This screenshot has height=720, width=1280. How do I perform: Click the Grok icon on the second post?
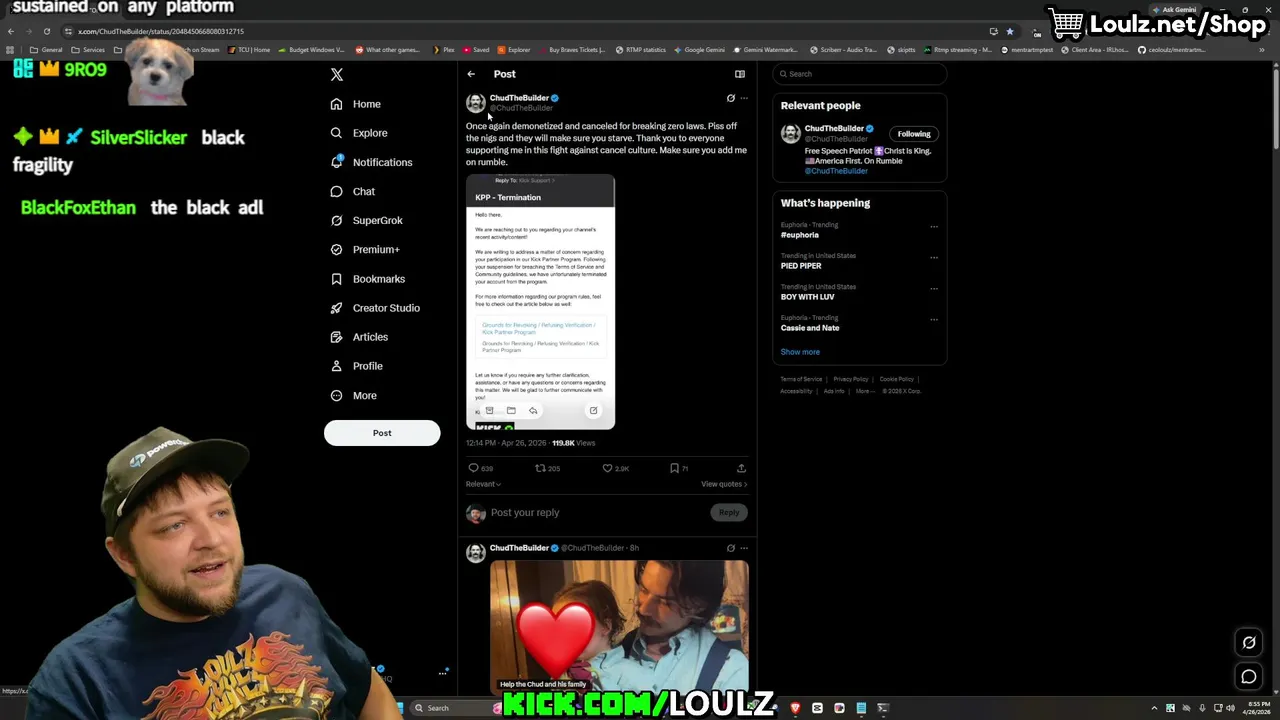(x=730, y=548)
